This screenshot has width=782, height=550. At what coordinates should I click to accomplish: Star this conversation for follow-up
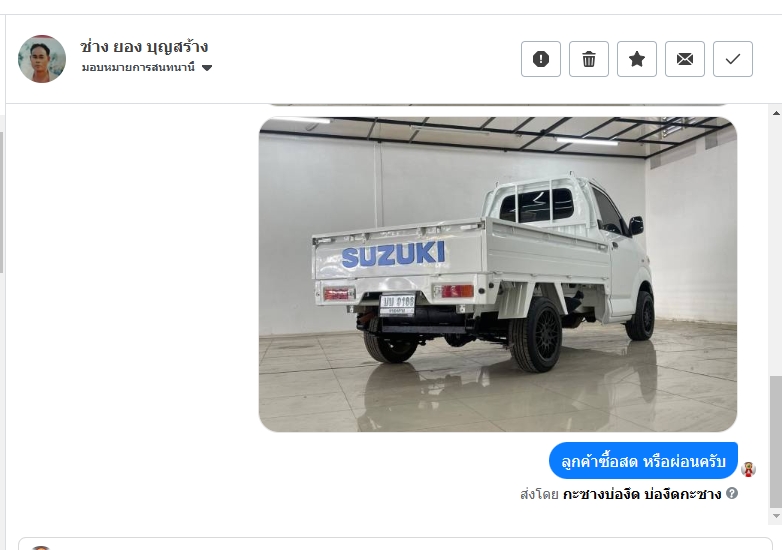point(636,59)
